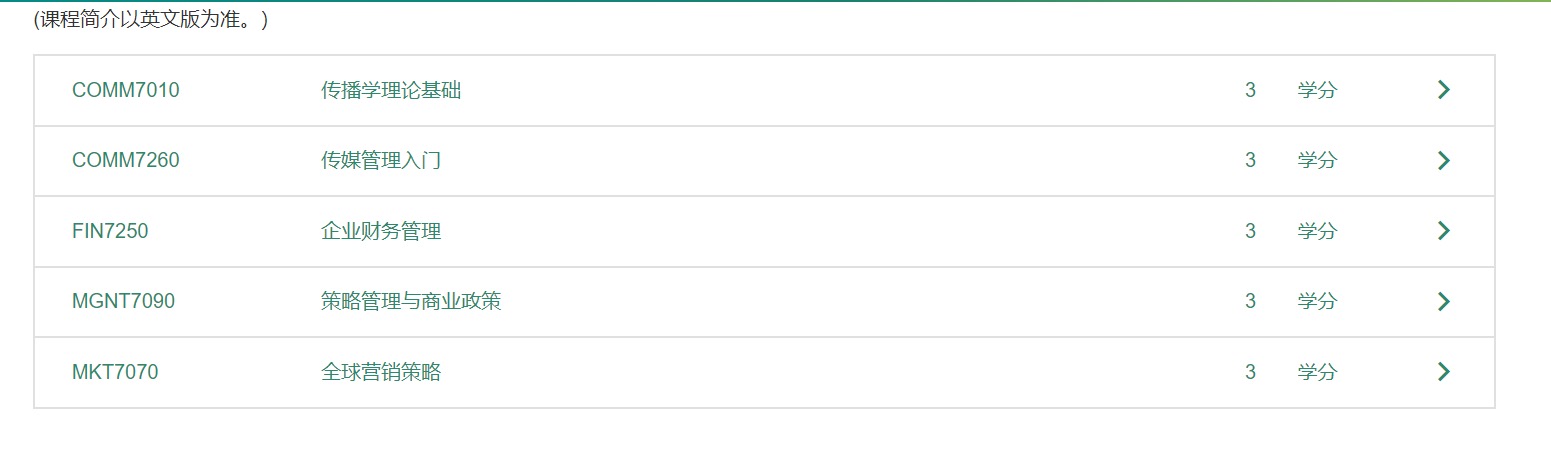1551x450 pixels.
Task: Expand the FIN7250 course row chevron
Action: pos(1443,231)
